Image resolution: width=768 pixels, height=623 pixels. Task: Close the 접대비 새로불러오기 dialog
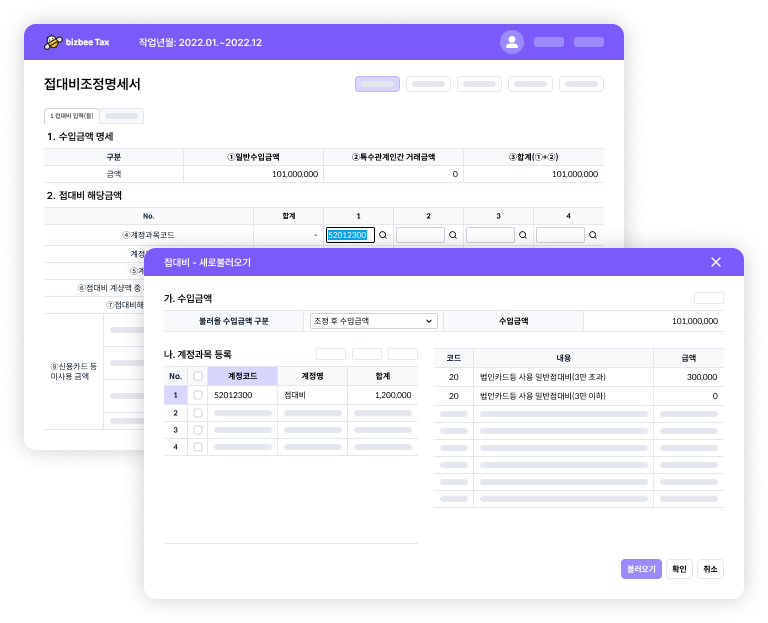(x=715, y=262)
